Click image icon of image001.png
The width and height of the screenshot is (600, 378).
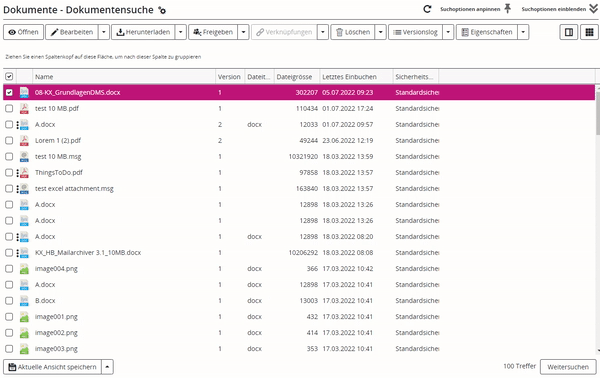24,317
